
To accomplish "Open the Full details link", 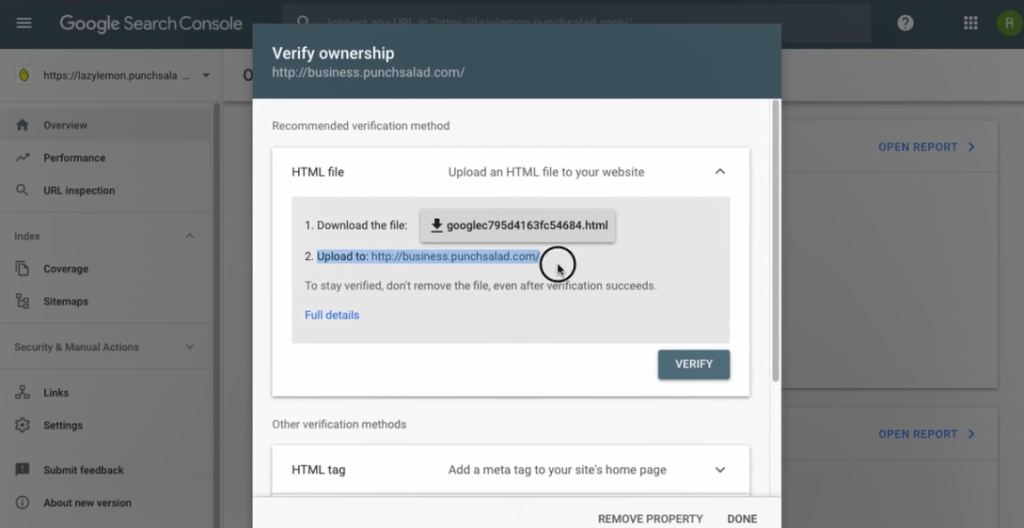I will point(332,315).
